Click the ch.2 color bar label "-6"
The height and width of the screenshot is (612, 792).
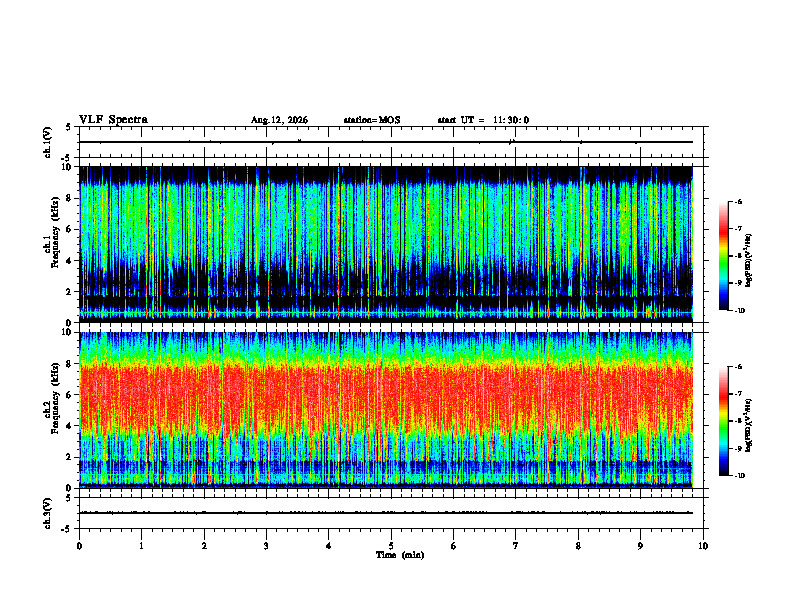point(738,367)
